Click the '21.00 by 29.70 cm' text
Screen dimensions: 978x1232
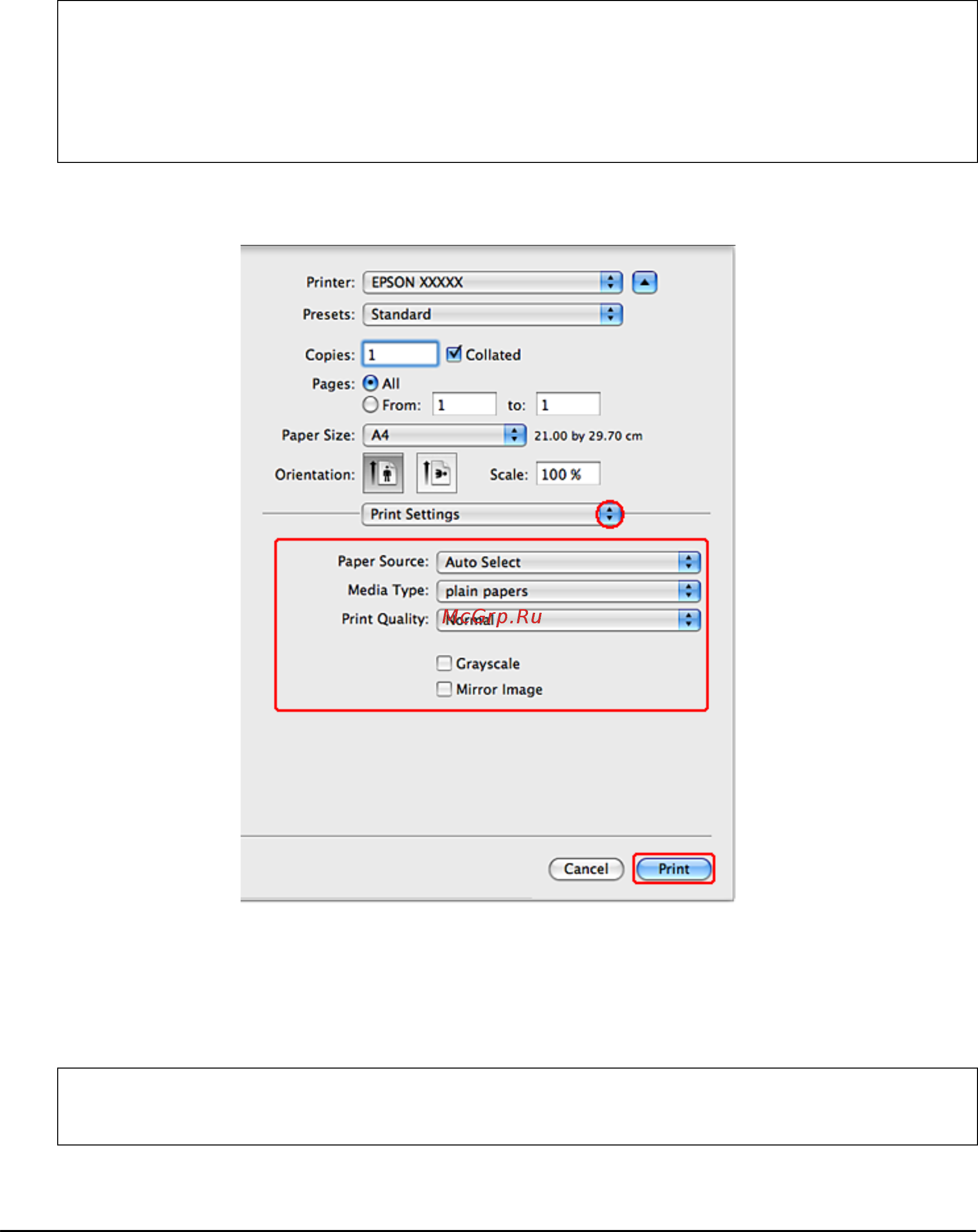click(588, 436)
